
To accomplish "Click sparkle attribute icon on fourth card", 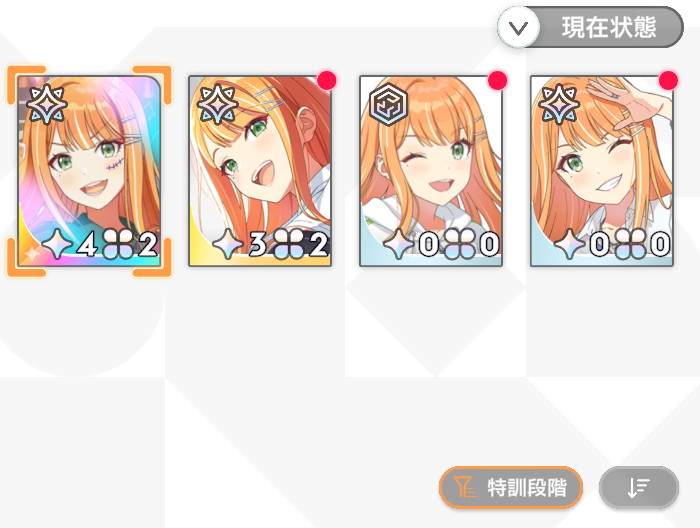I will pos(559,104).
